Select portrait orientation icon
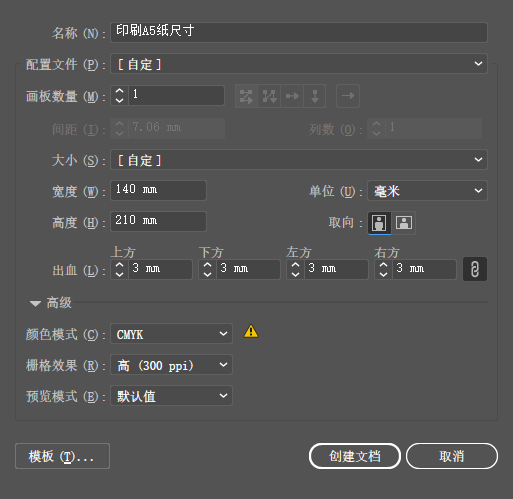Viewport: 513px width, 499px height. coord(379,223)
